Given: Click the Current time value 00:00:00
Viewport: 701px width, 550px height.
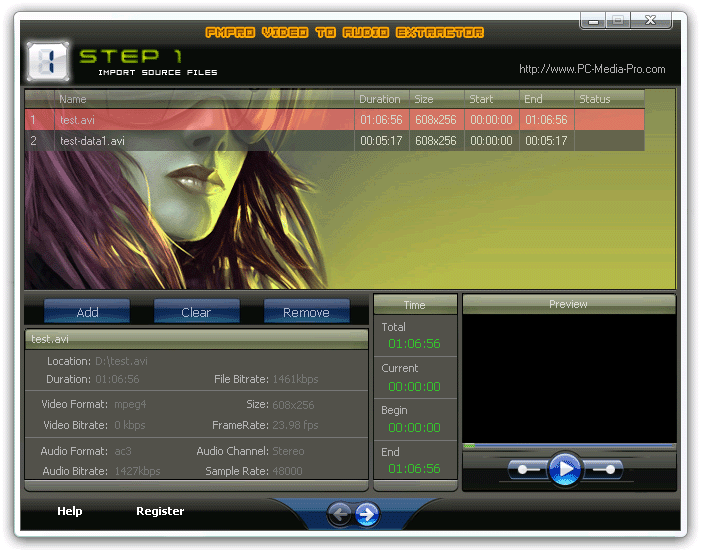Looking at the screenshot, I should click(414, 386).
